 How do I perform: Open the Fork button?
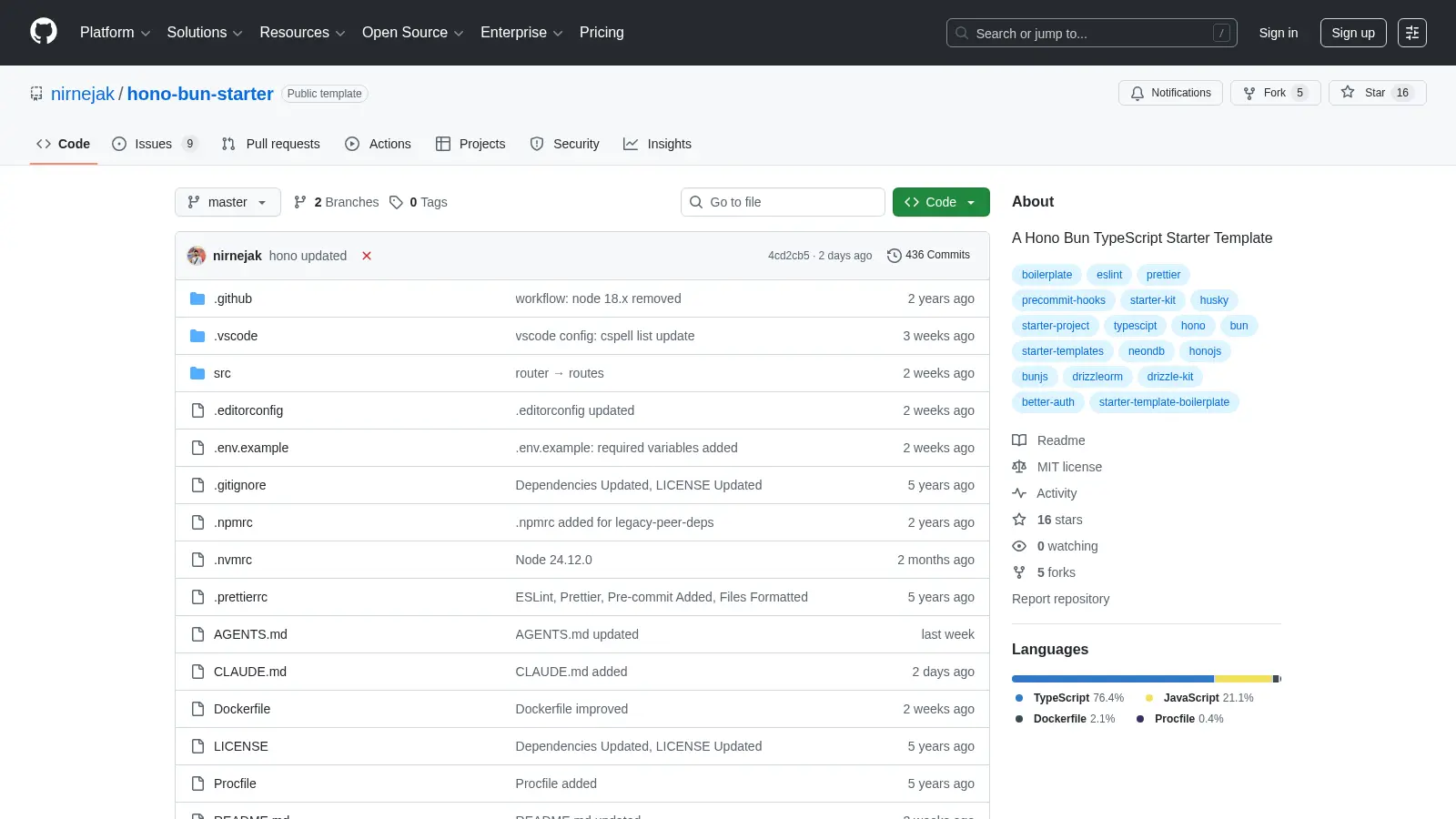(x=1275, y=93)
